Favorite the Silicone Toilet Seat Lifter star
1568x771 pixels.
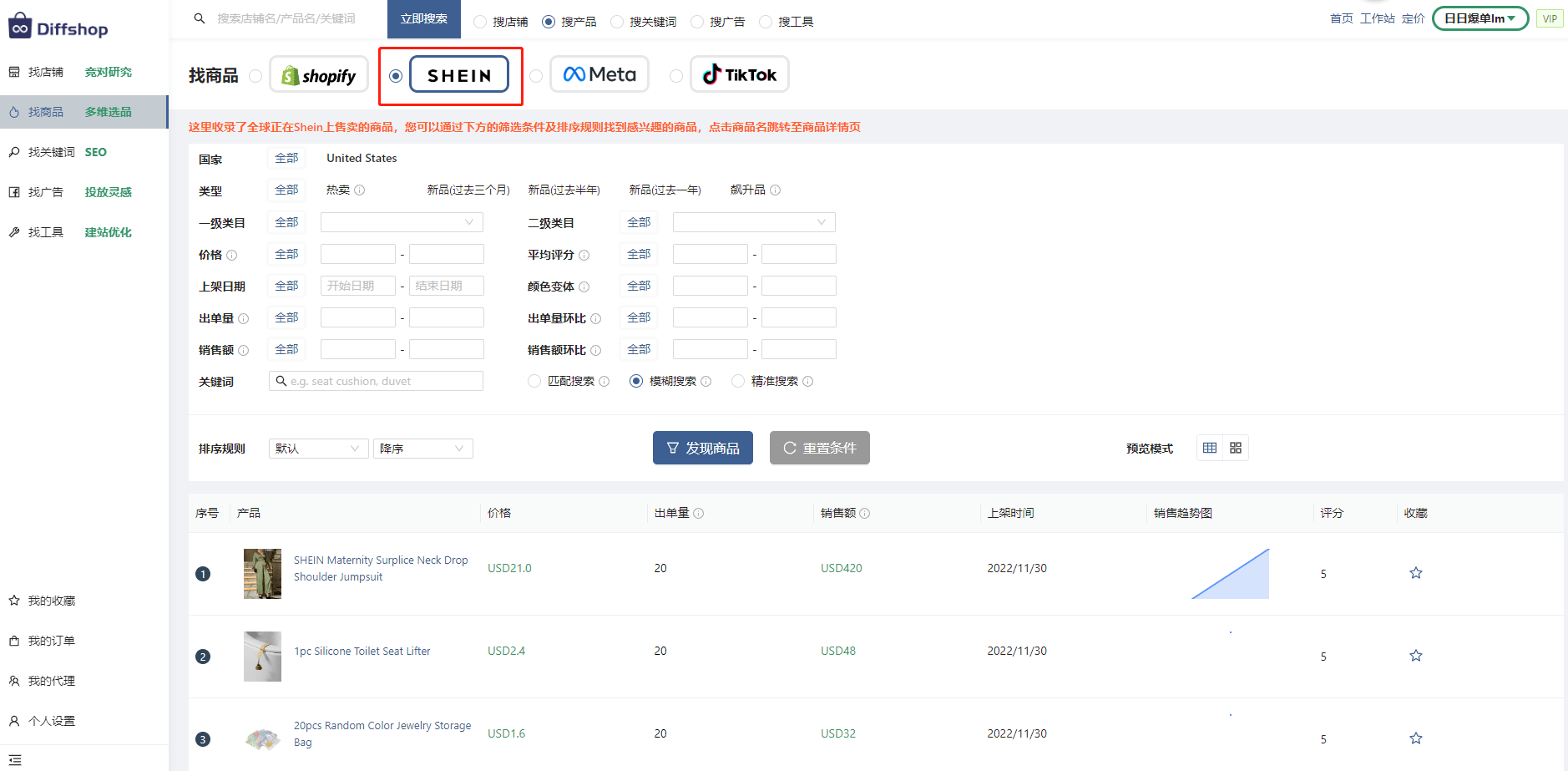[1416, 656]
